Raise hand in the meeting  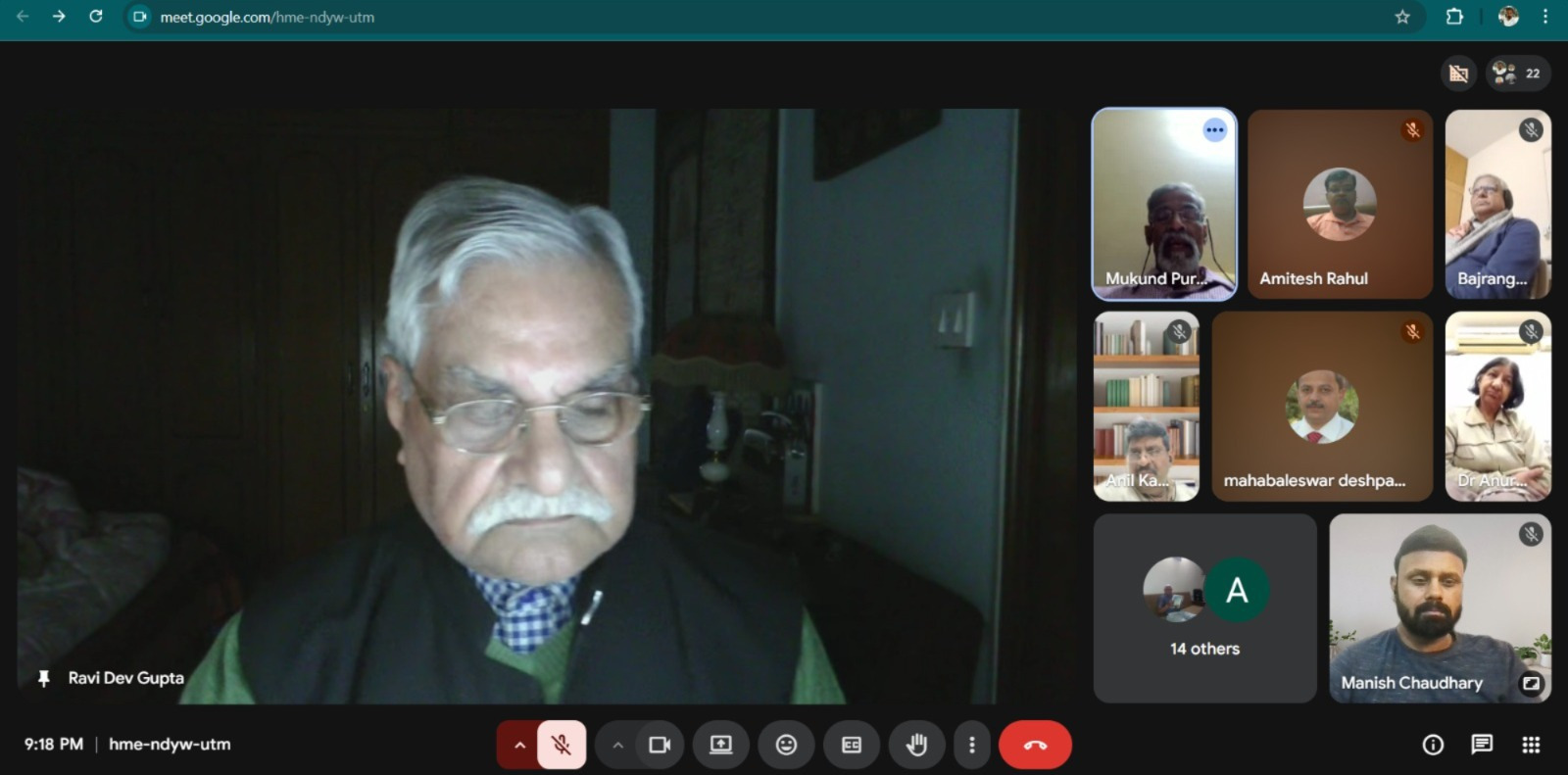[916, 745]
